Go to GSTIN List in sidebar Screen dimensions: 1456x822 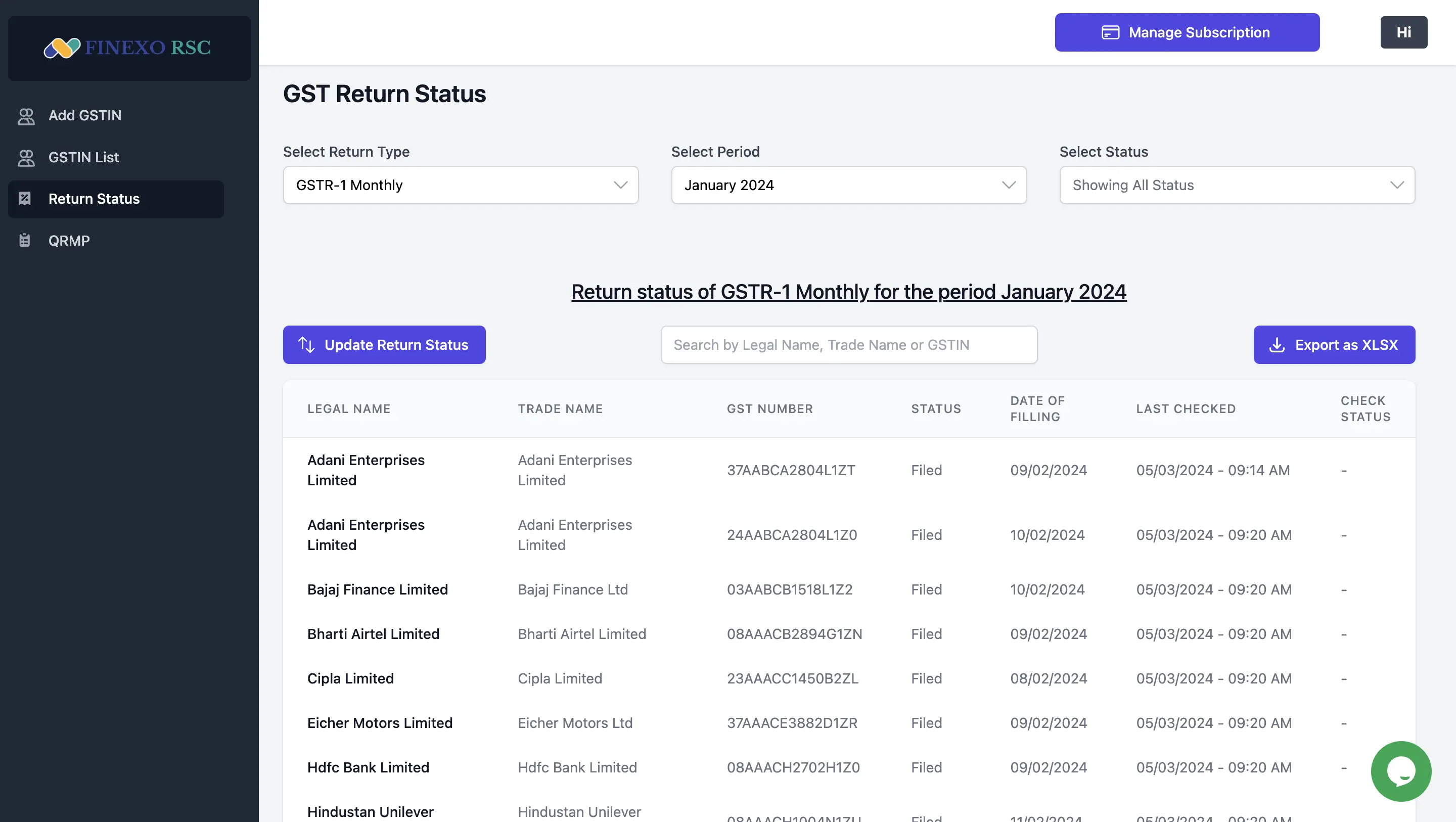(83, 158)
